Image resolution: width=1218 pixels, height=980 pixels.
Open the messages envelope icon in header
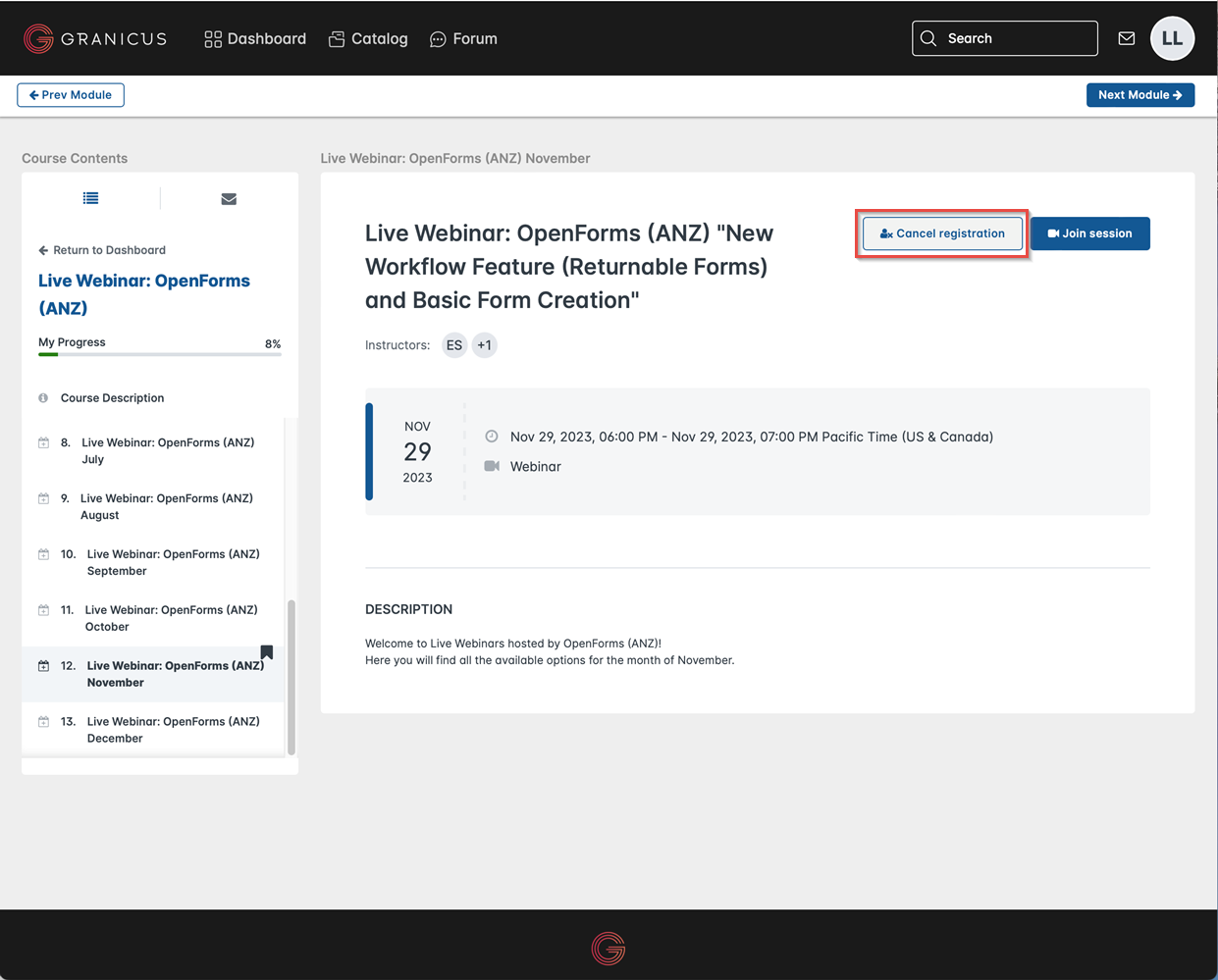[1126, 38]
